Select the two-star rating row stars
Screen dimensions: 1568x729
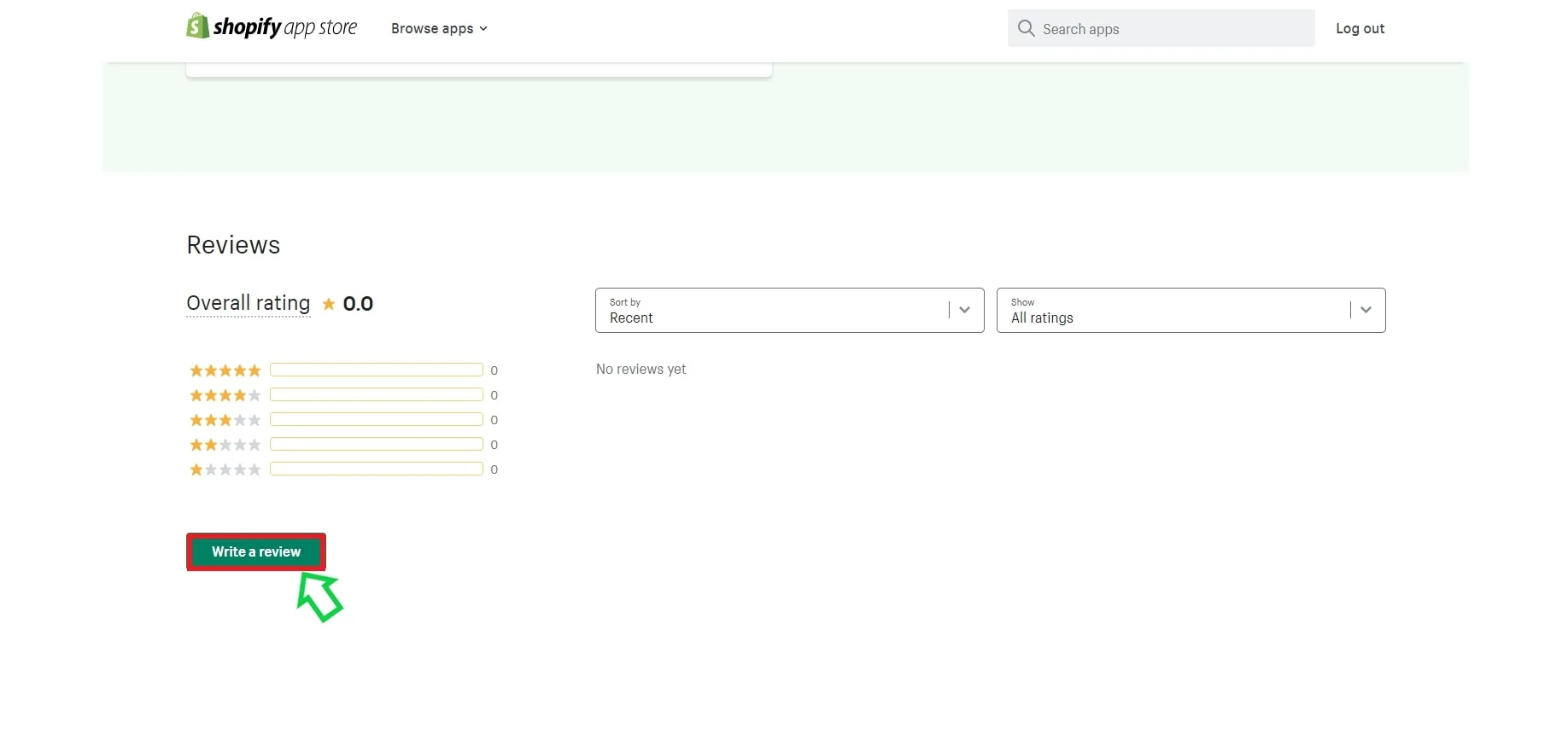point(225,445)
